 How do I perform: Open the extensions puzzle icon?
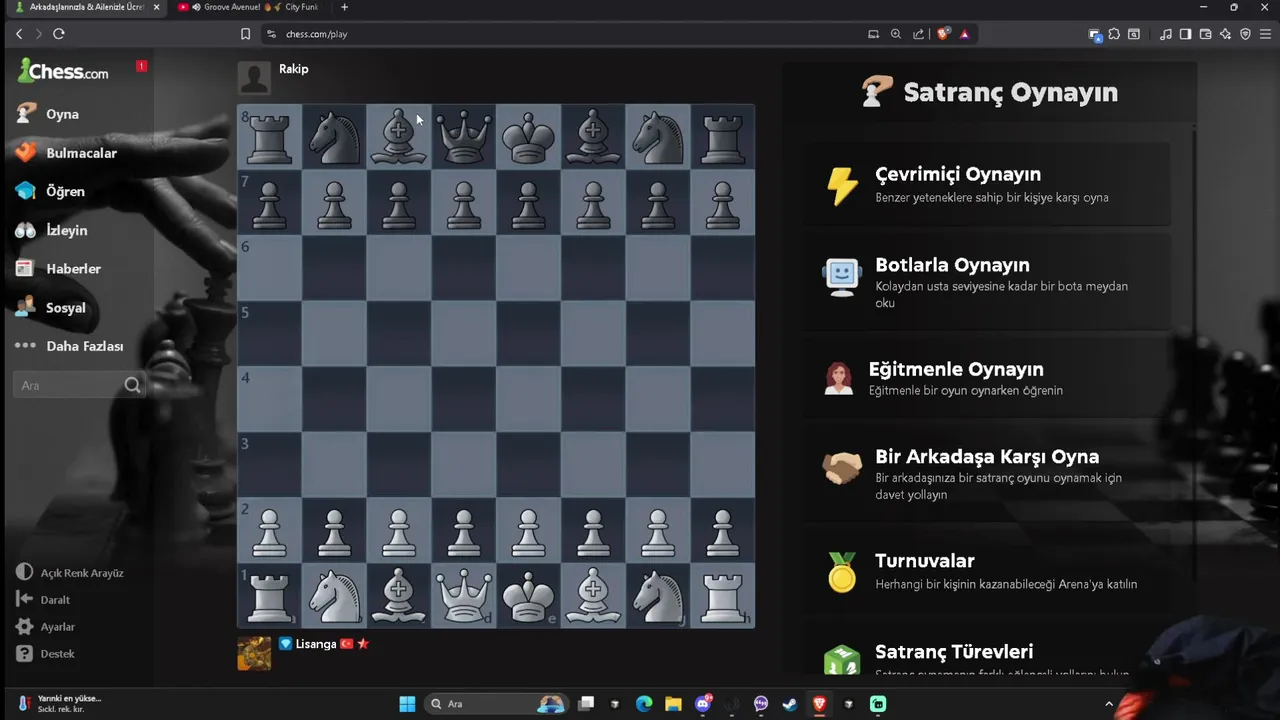coord(1114,34)
